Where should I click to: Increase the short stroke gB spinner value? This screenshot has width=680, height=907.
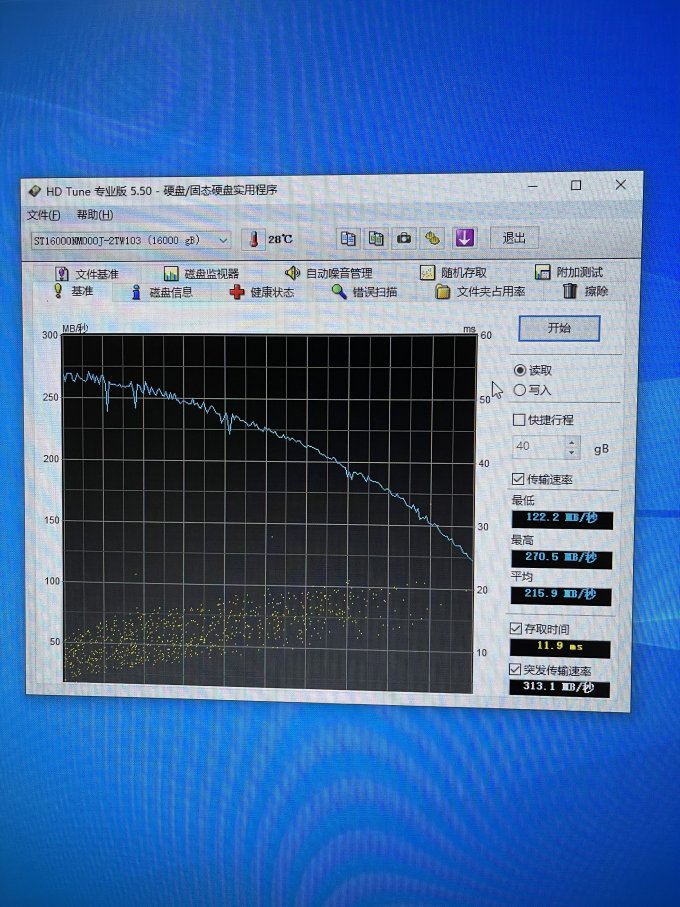[572, 441]
